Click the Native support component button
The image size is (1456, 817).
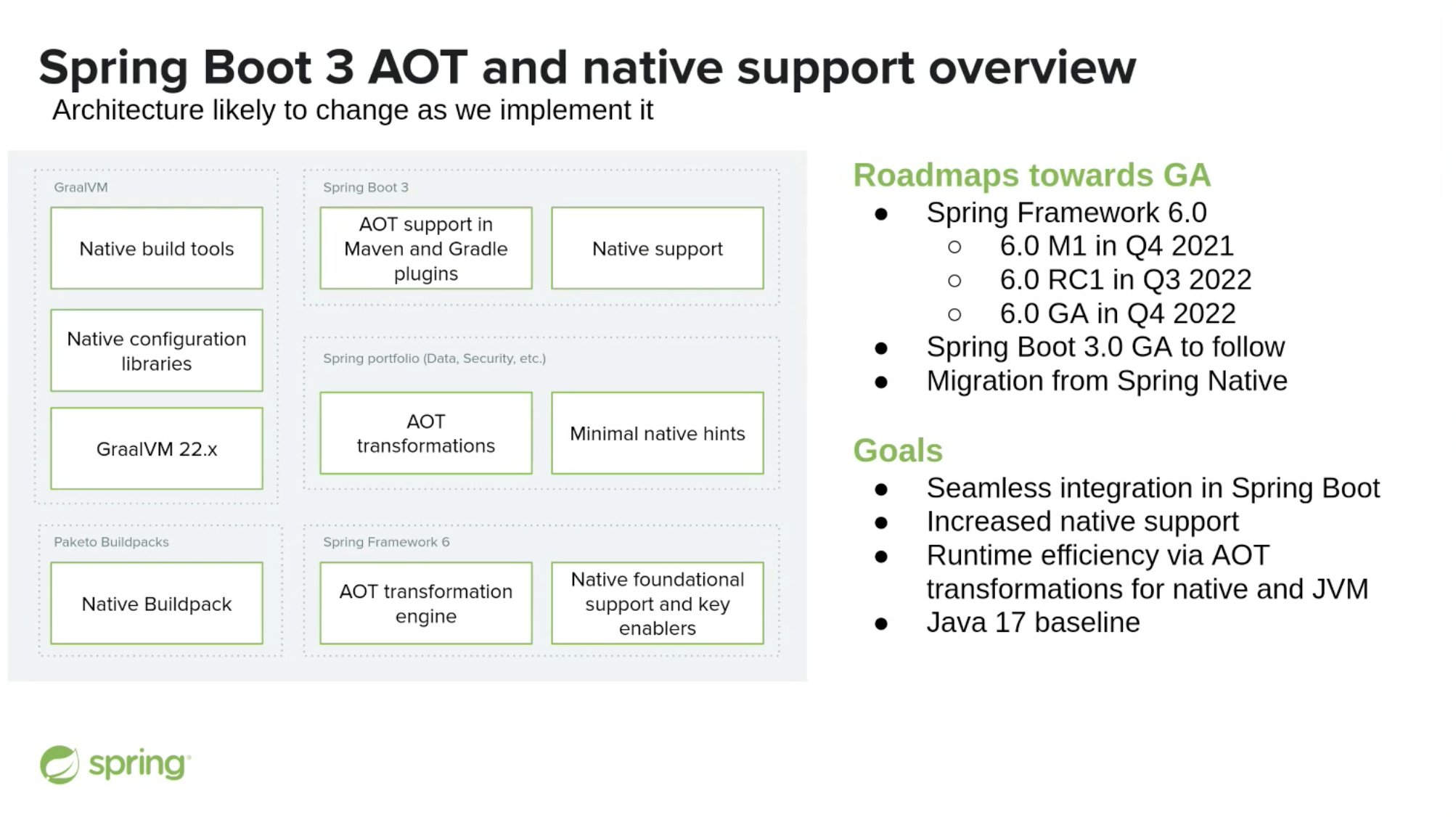point(657,248)
